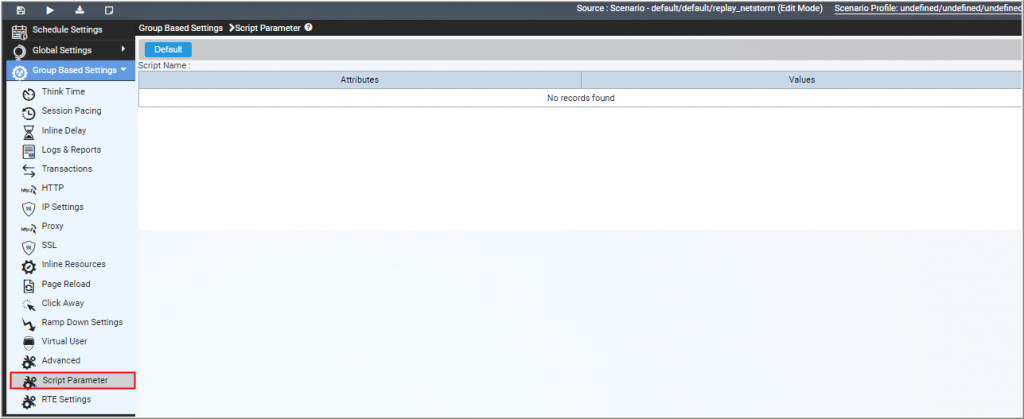
Task: Click the play/run scenario icon
Action: point(51,10)
